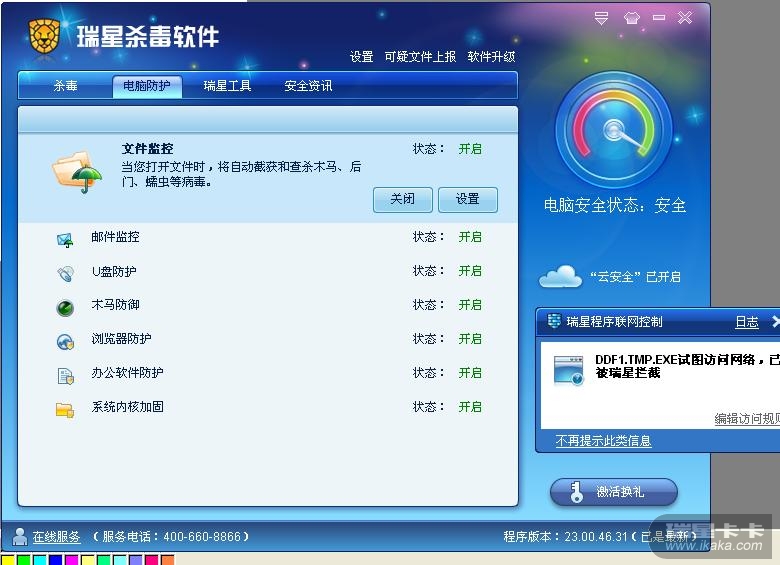Click the service phone 400-660-8866 text

tap(171, 537)
